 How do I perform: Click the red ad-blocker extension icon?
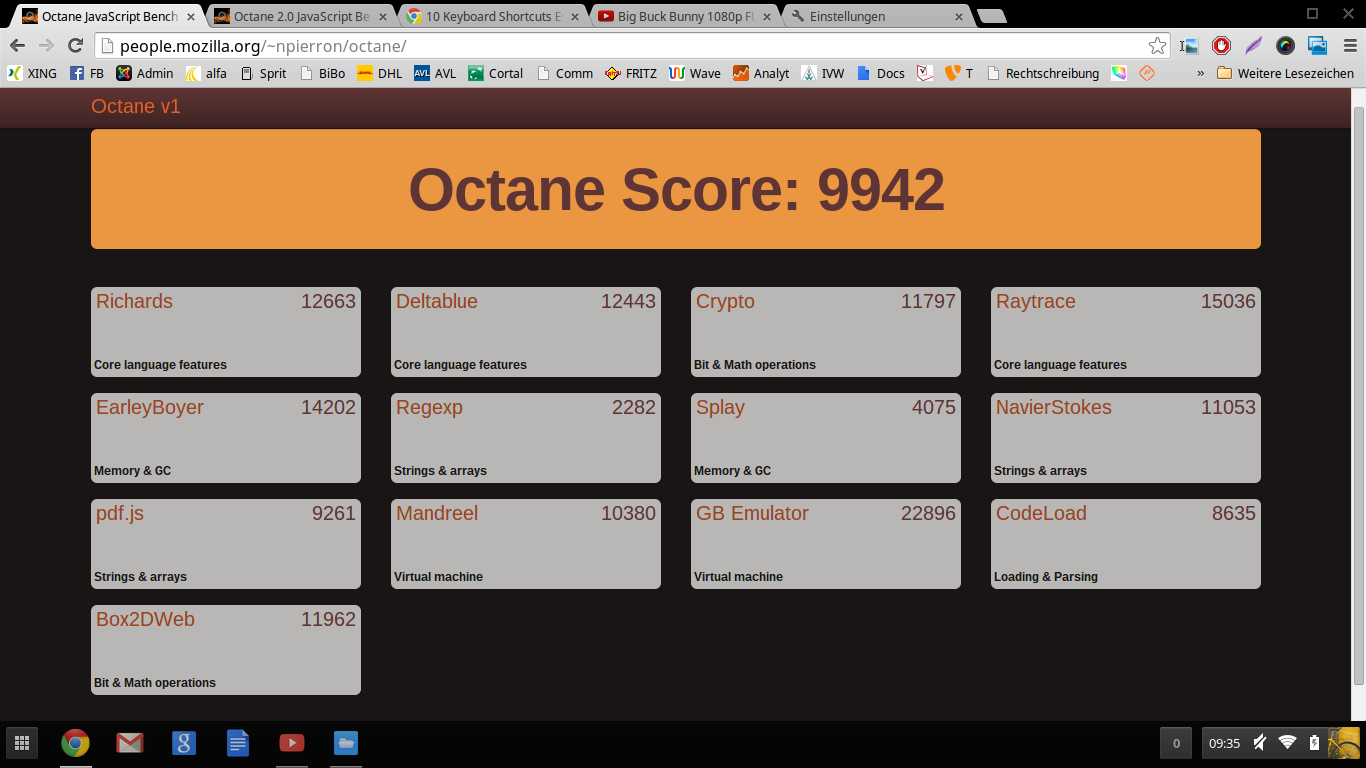click(x=1221, y=46)
